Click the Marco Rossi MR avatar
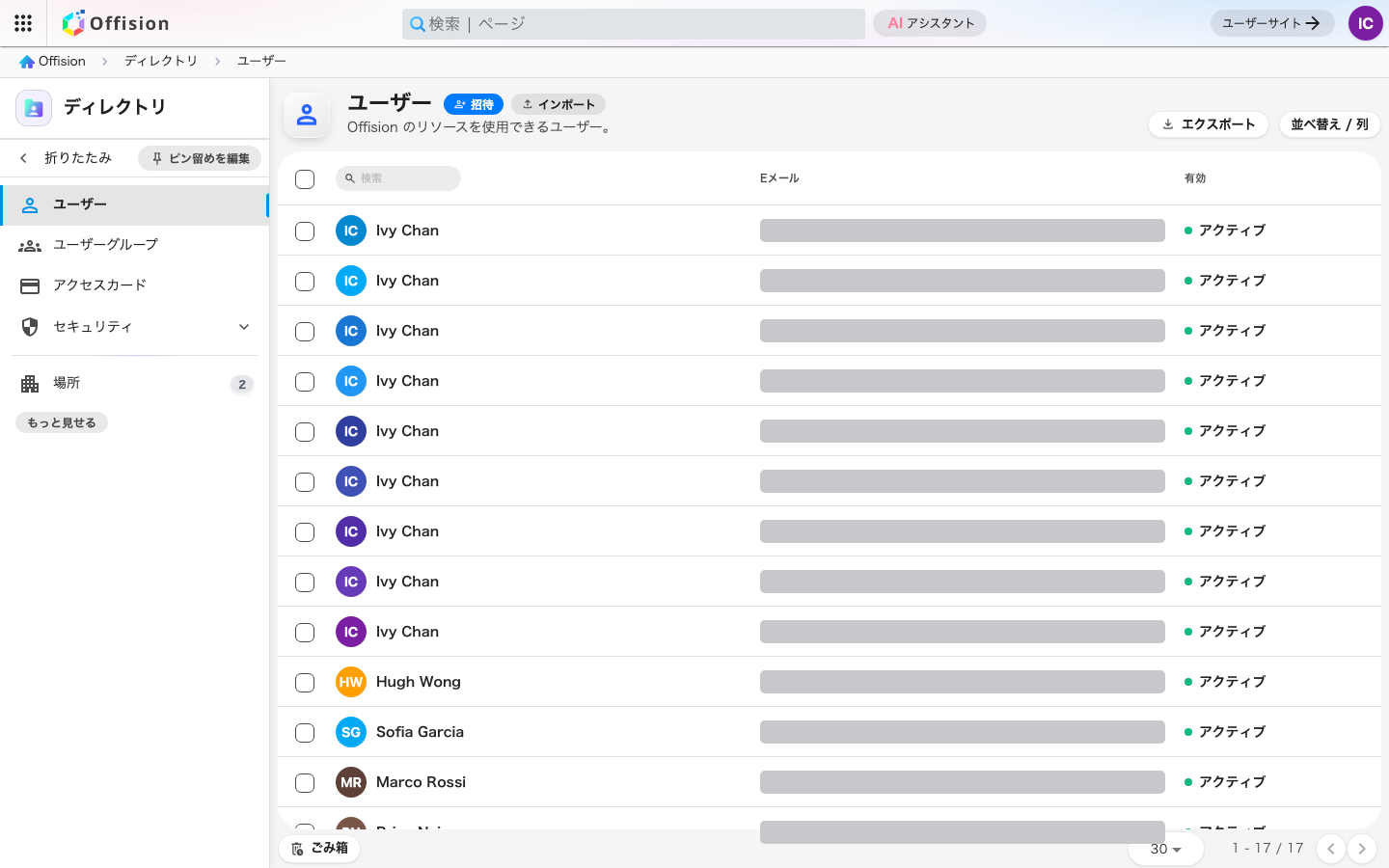Image resolution: width=1389 pixels, height=868 pixels. pyautogui.click(x=351, y=782)
